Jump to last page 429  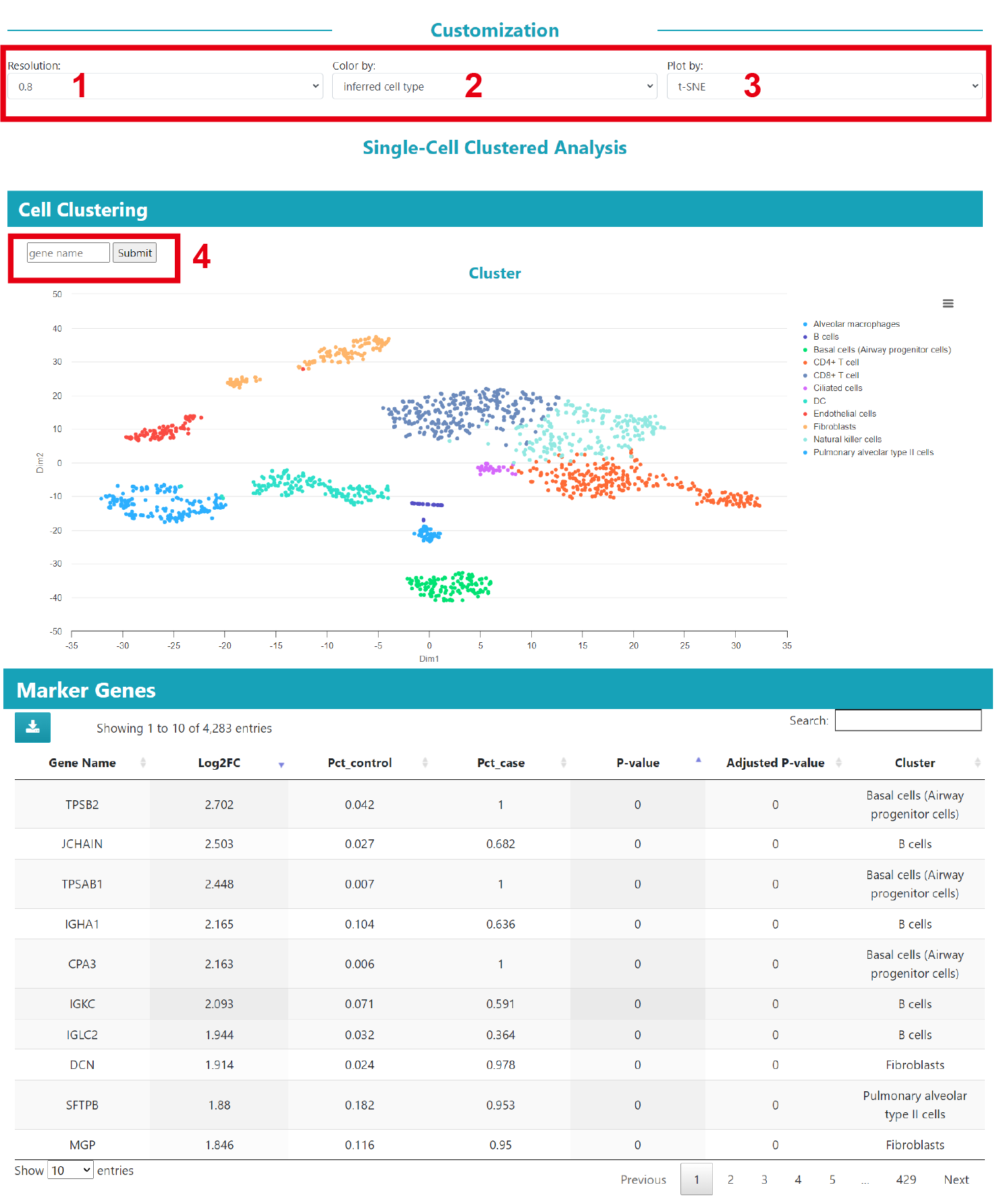pos(906,1180)
